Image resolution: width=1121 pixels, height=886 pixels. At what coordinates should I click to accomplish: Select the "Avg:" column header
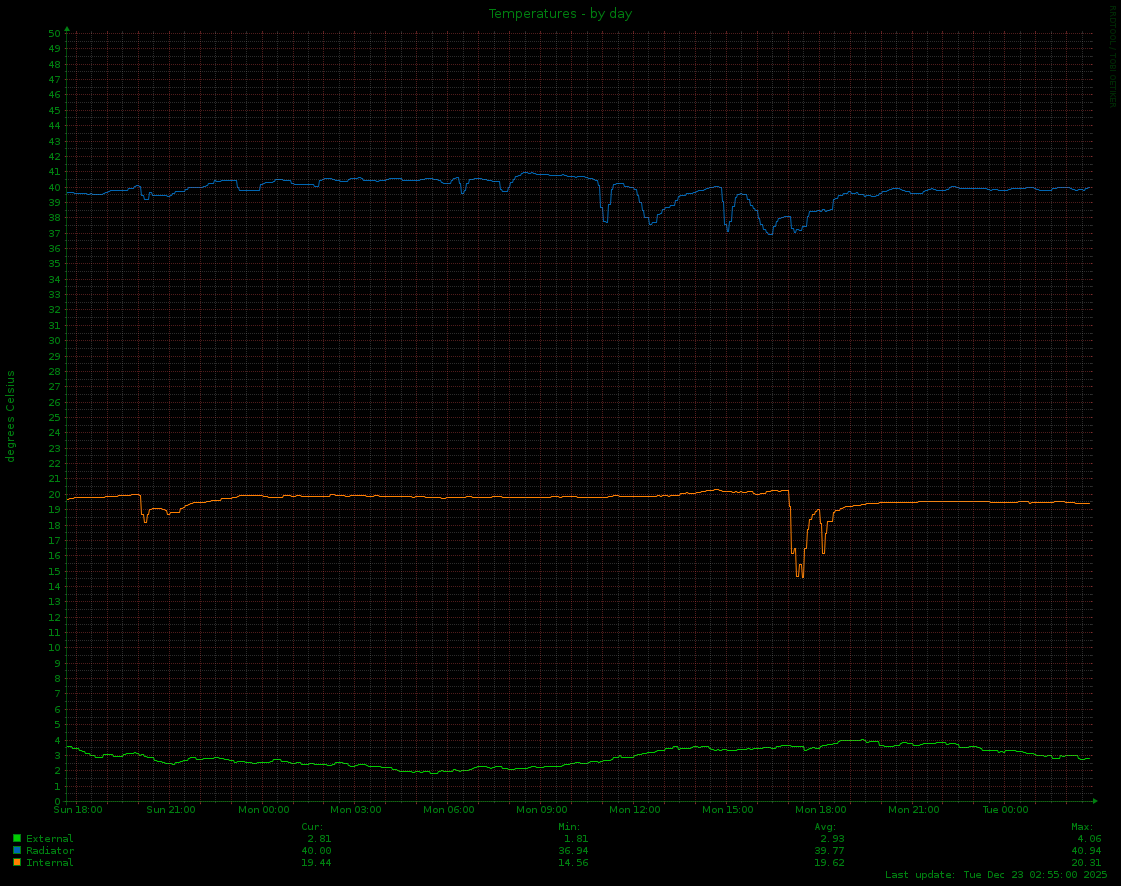pyautogui.click(x=825, y=827)
